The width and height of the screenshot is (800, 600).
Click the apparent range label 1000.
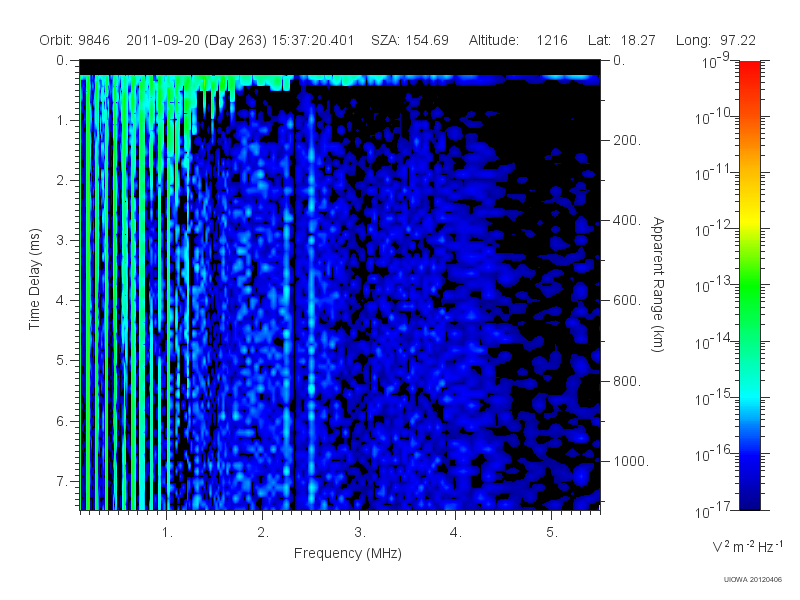coord(631,461)
